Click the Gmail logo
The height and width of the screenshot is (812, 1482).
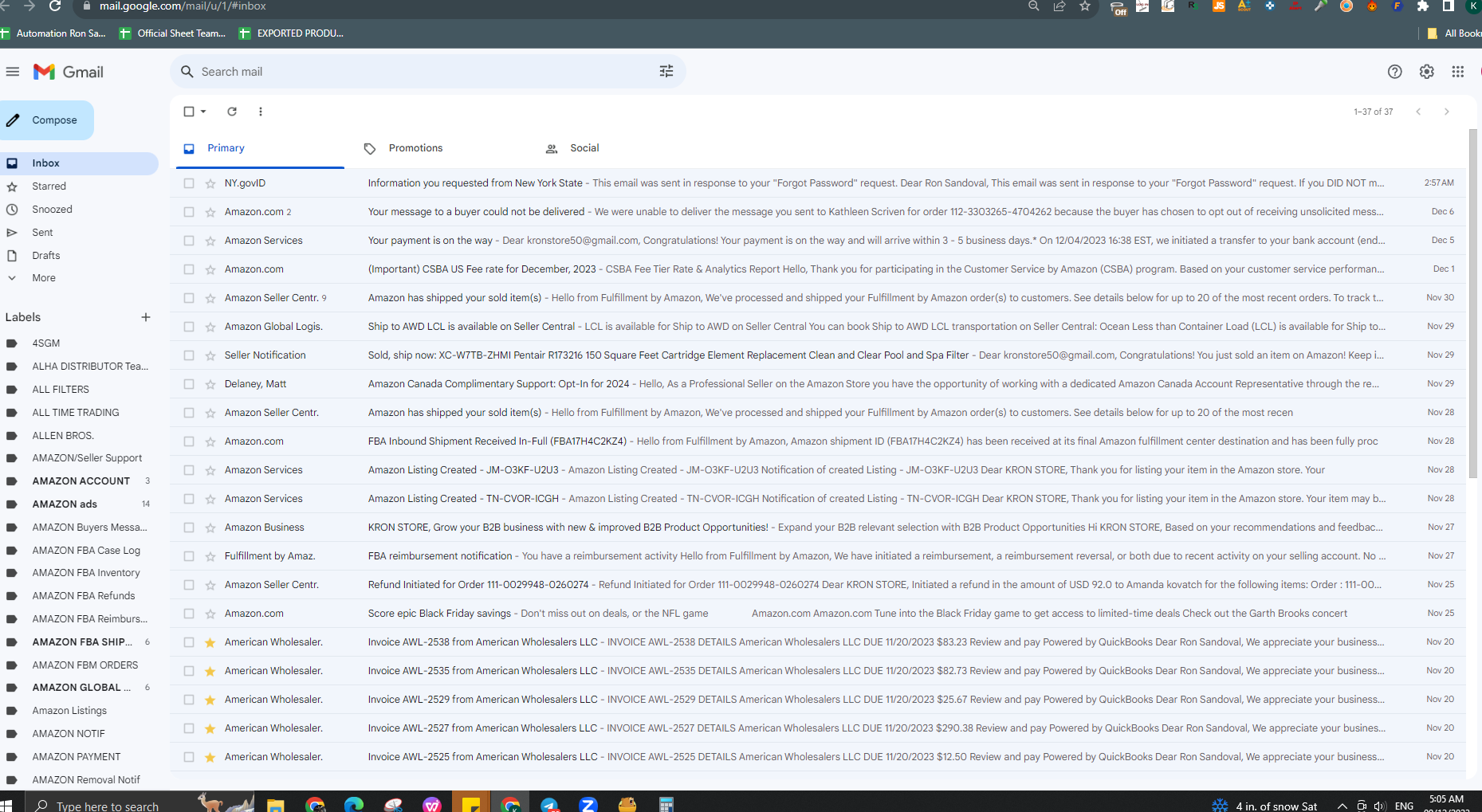pyautogui.click(x=69, y=72)
